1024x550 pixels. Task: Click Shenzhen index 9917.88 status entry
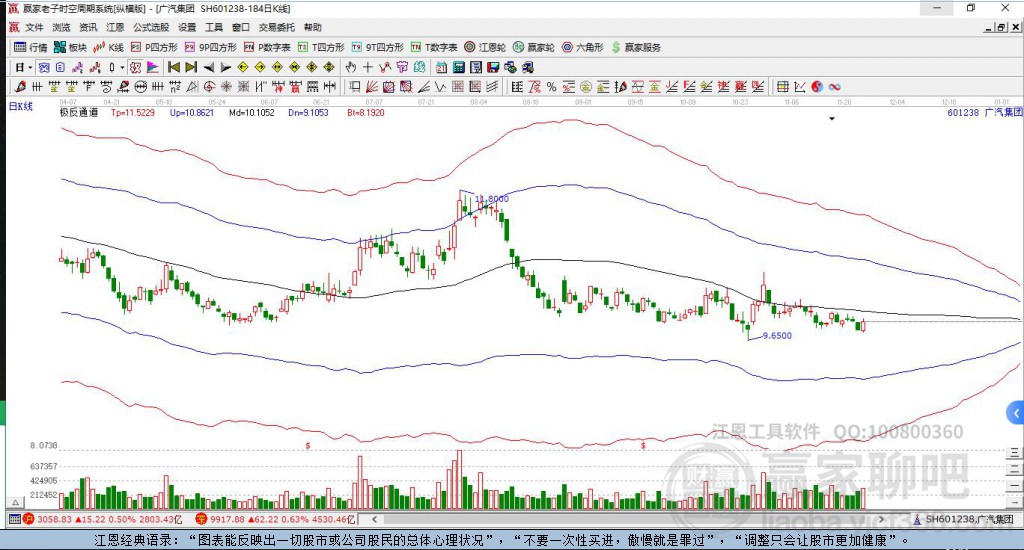click(x=276, y=519)
